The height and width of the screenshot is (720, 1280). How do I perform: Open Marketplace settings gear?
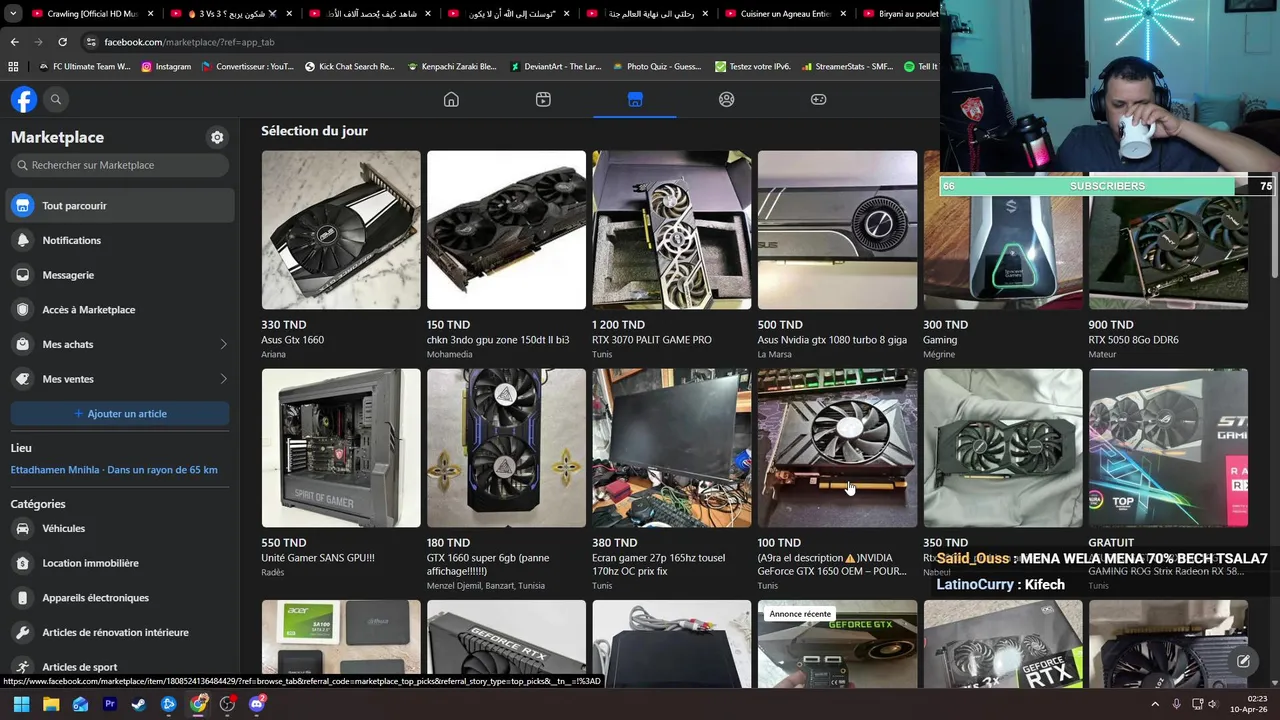[x=217, y=137]
